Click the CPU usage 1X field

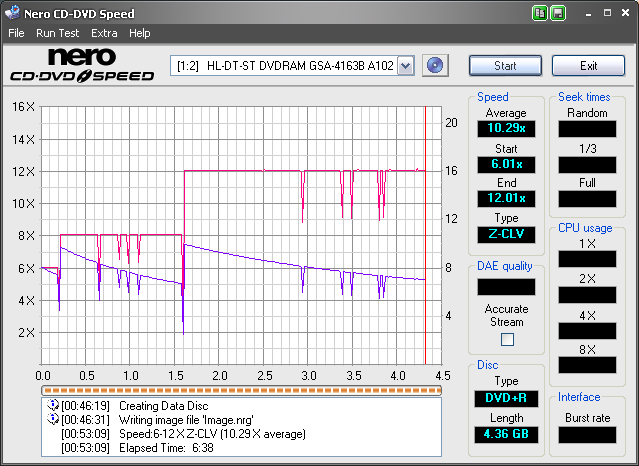587,259
